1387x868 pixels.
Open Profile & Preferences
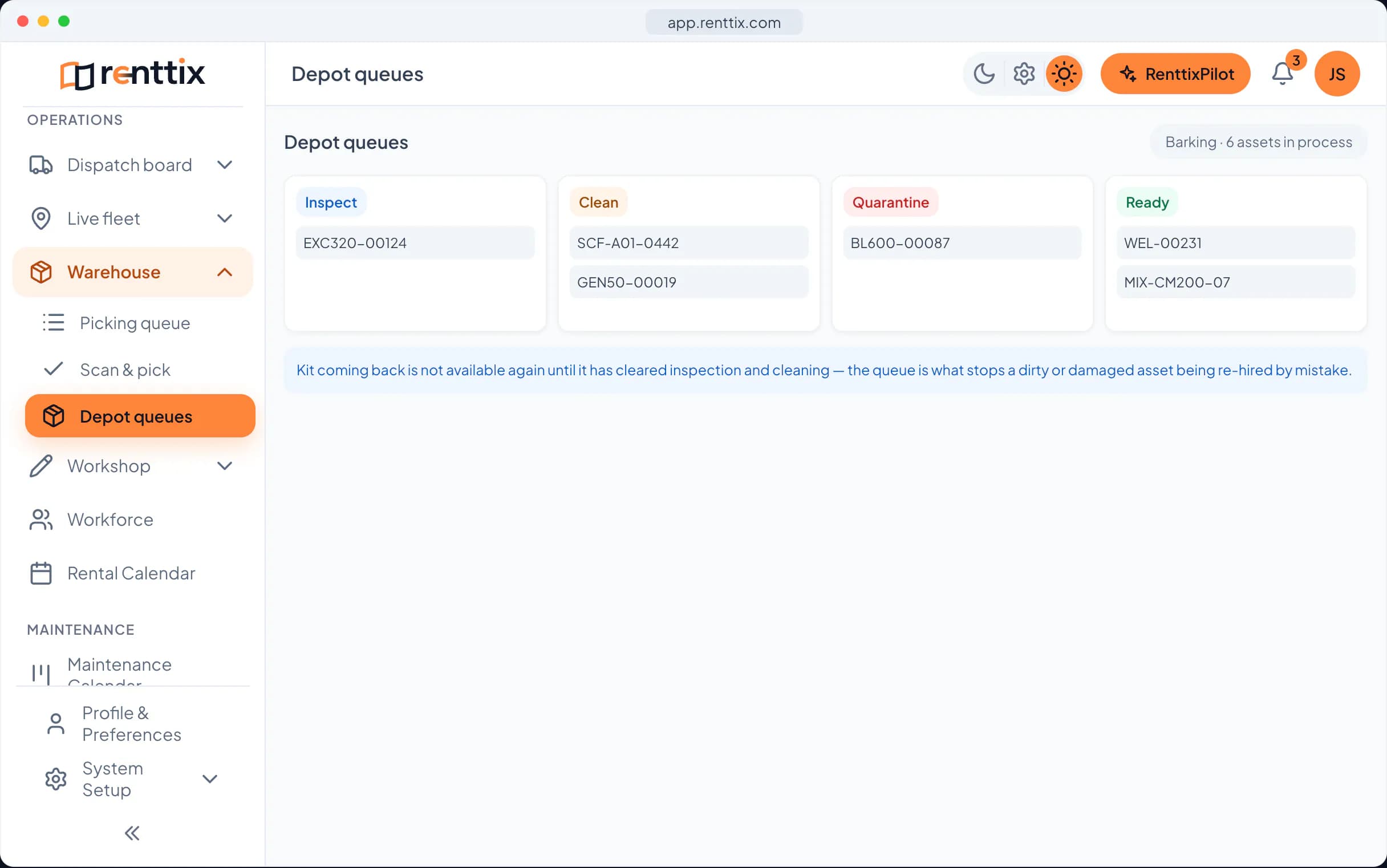tap(133, 724)
